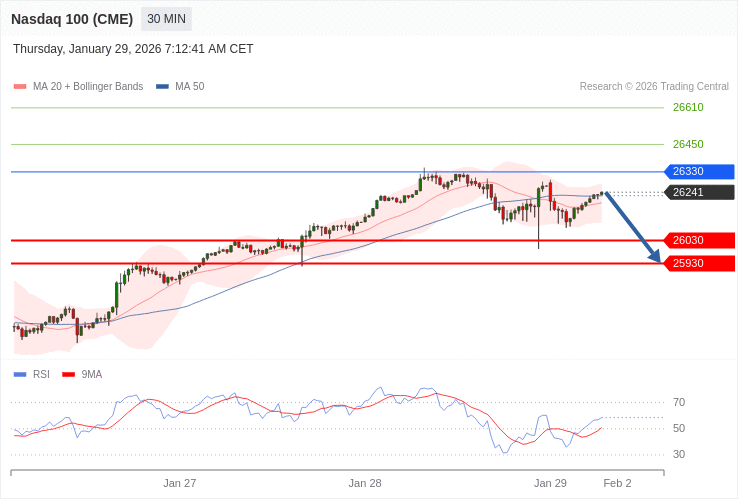
Task: Click the Research © 2026 Trading Central text
Action: (x=654, y=87)
